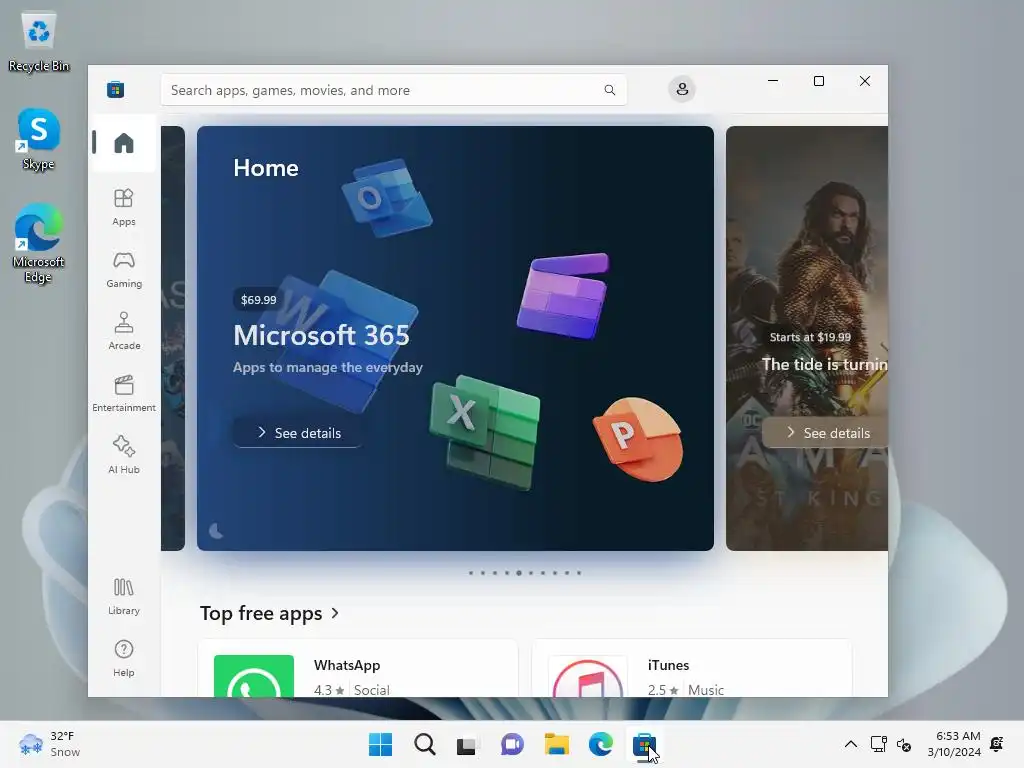The width and height of the screenshot is (1024, 768).
Task: Open taskbar Search magnifier
Action: click(424, 744)
